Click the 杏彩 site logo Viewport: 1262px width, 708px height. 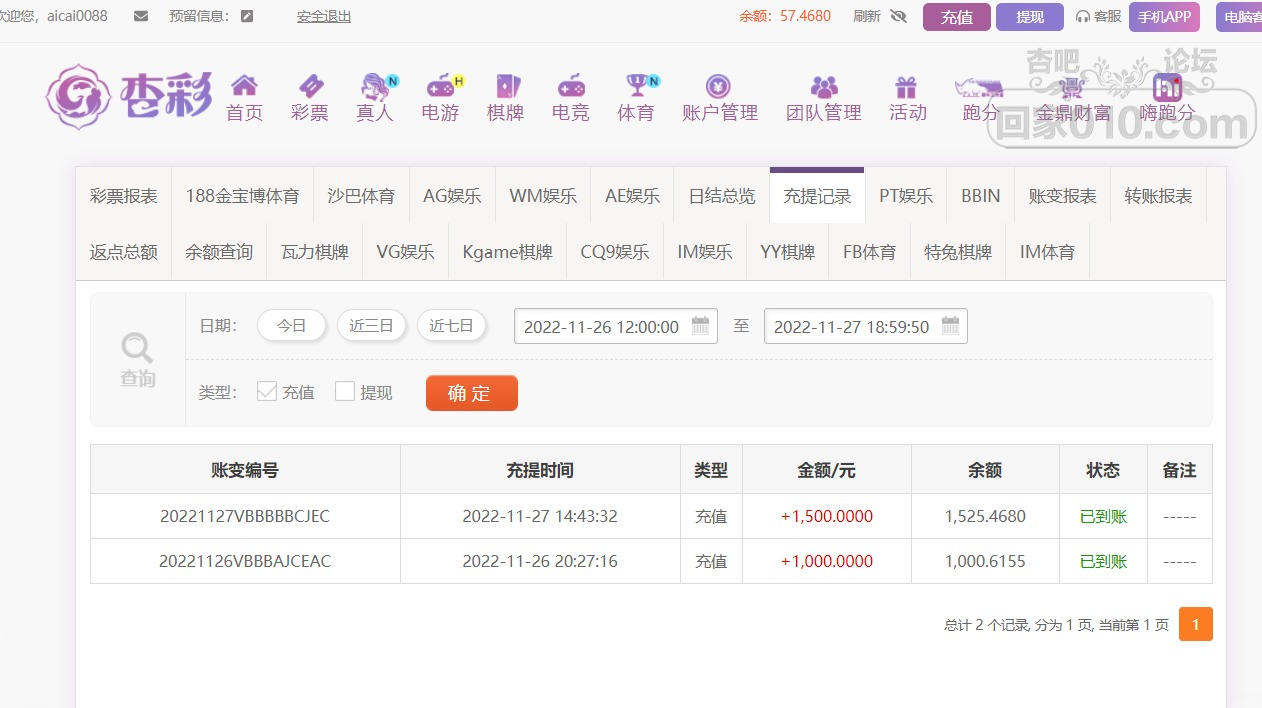point(129,97)
